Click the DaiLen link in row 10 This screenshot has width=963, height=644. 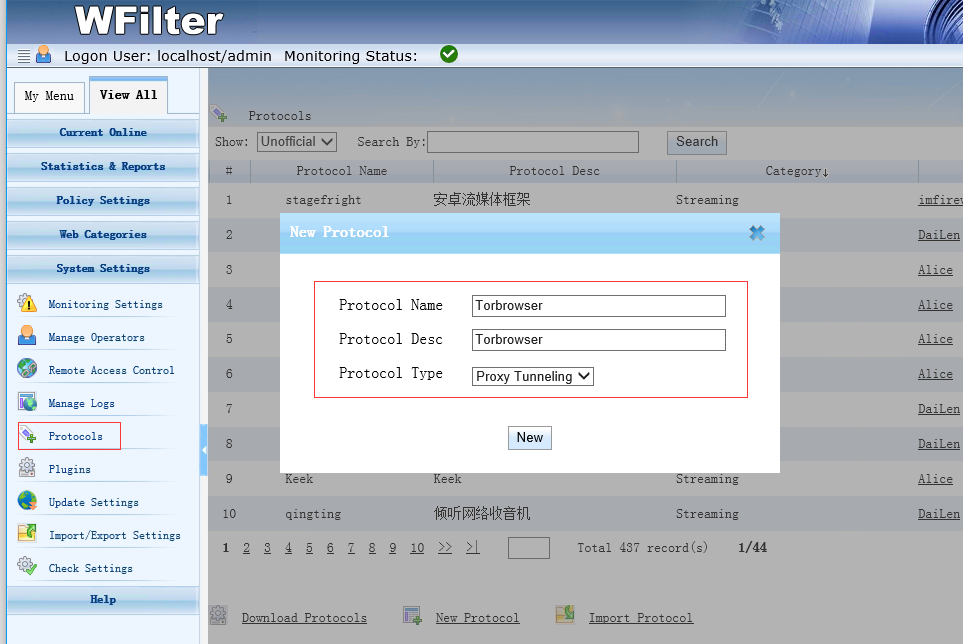point(938,514)
